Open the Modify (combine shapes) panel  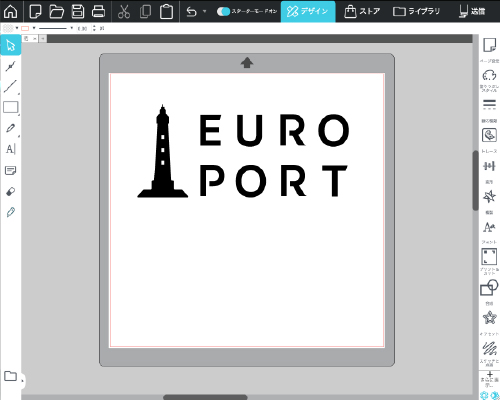(489, 288)
